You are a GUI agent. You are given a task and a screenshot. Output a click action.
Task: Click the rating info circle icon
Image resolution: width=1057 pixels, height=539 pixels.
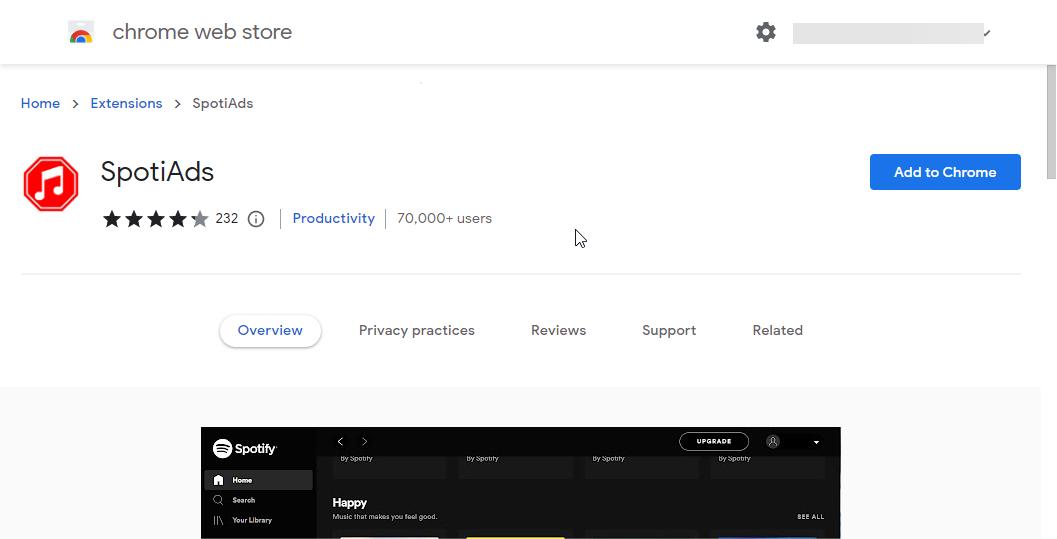pyautogui.click(x=256, y=219)
